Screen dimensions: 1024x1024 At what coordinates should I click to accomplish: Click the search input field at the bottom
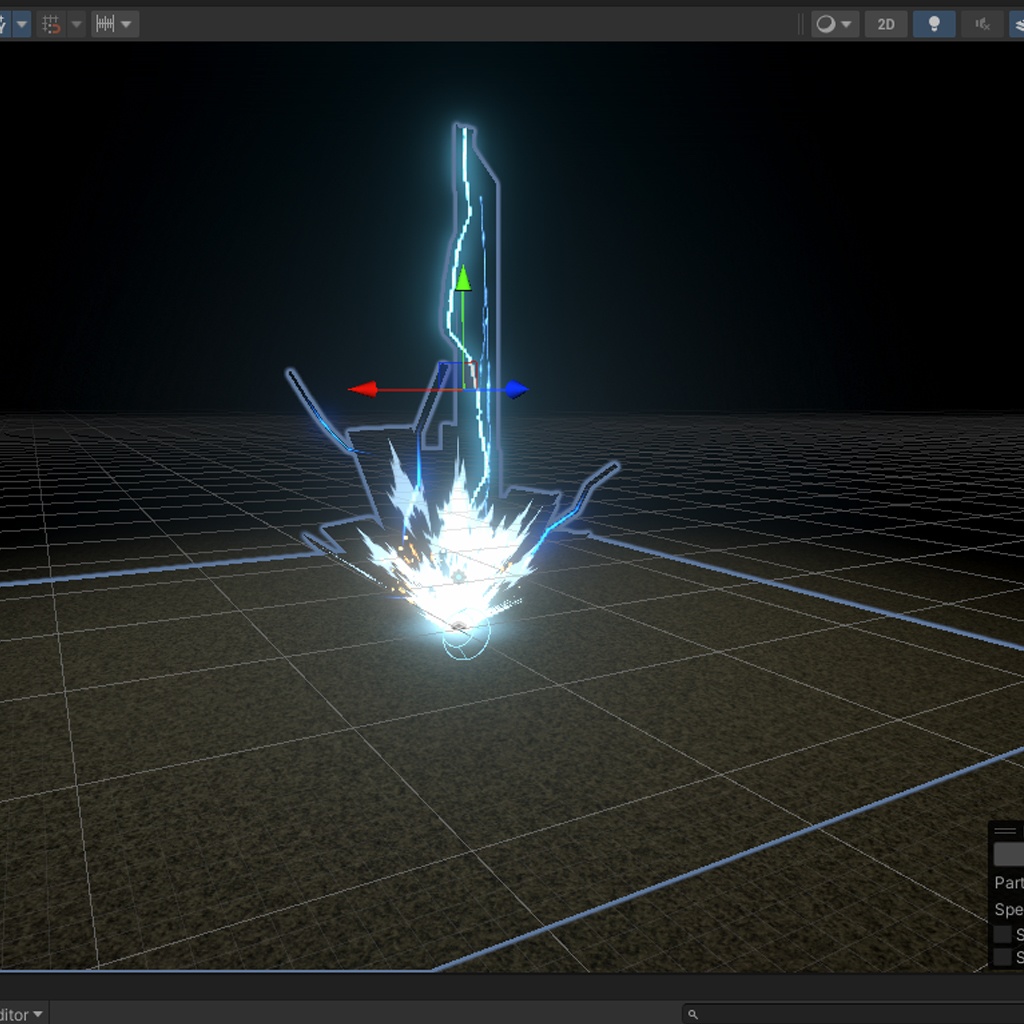[x=850, y=1014]
